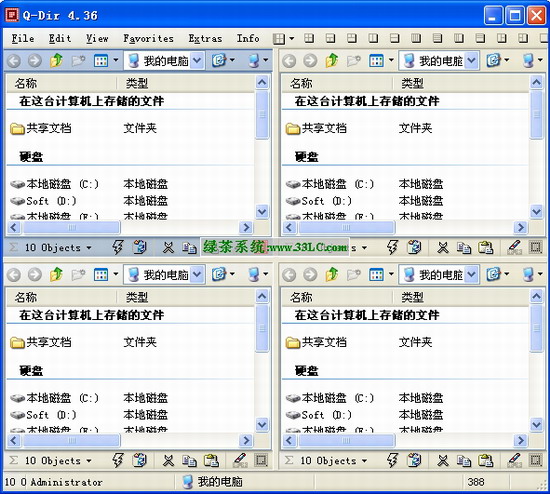The width and height of the screenshot is (550, 494).
Task: Switch to the first layout icon after Info
Action: pos(279,38)
